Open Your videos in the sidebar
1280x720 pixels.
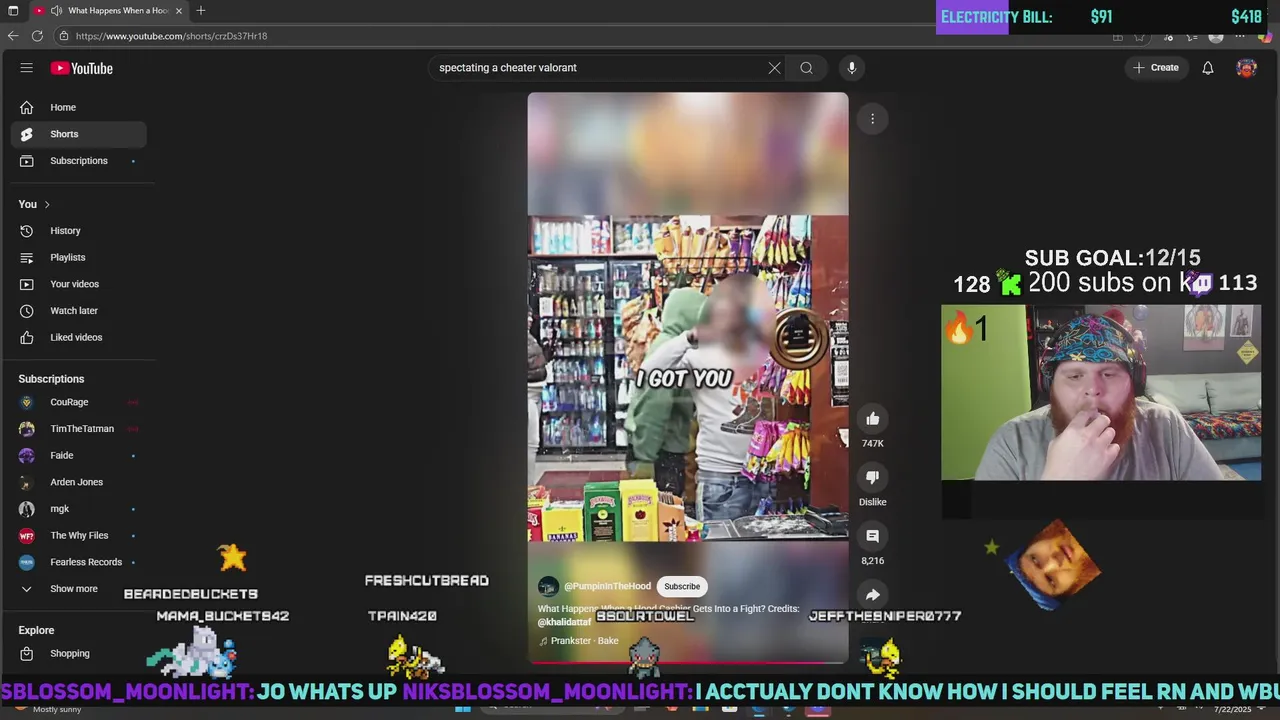(x=79, y=284)
